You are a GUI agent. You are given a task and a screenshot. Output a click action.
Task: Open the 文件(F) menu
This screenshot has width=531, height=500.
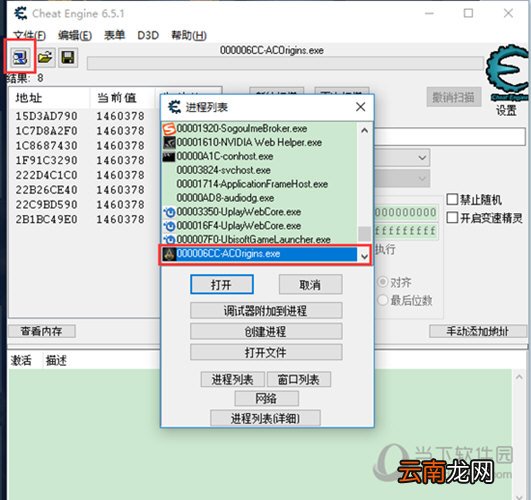(x=29, y=35)
